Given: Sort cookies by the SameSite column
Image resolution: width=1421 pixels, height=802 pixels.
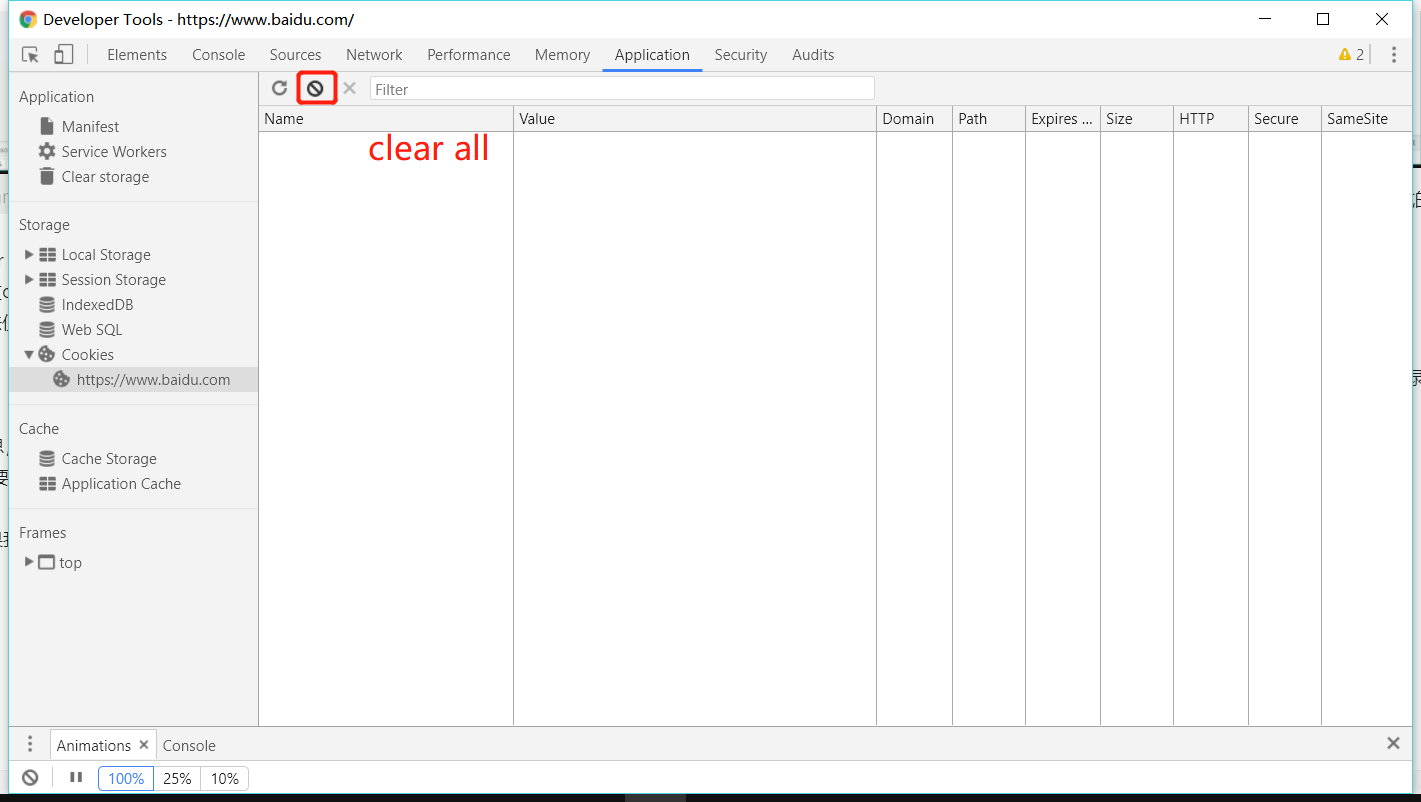Looking at the screenshot, I should tap(1366, 119).
